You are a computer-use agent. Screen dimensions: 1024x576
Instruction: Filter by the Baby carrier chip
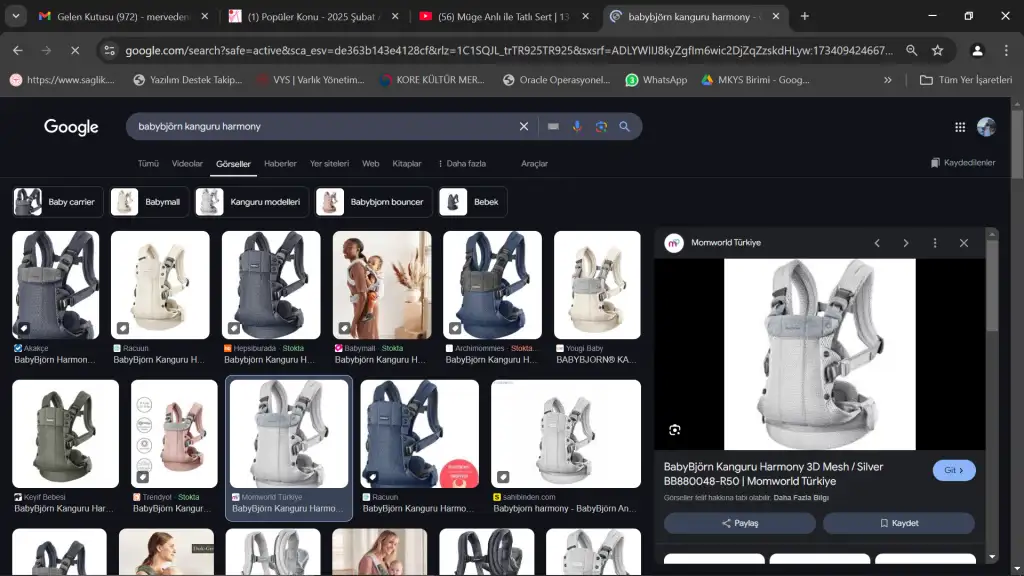[x=58, y=202]
